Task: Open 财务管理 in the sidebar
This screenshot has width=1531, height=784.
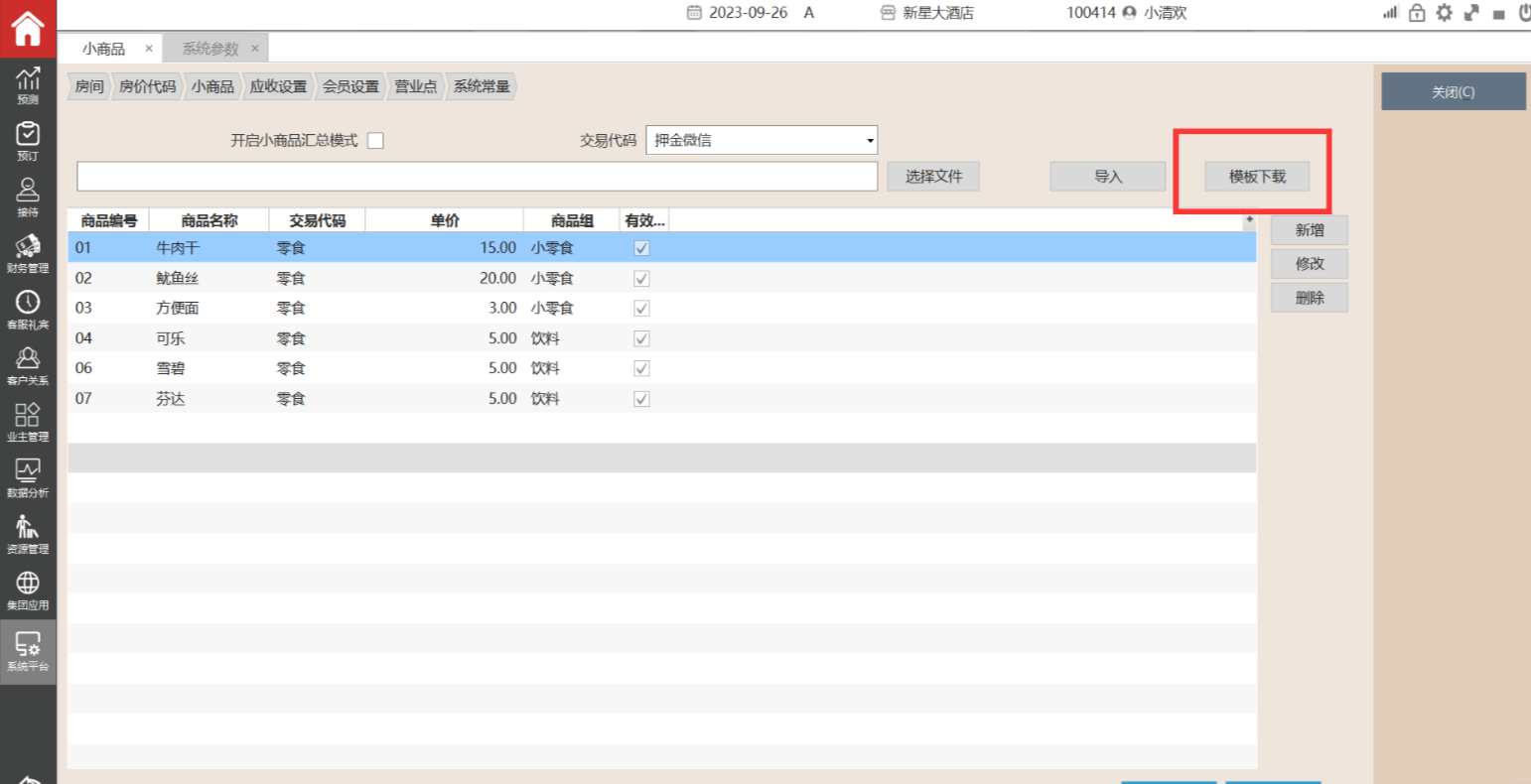Action: pyautogui.click(x=28, y=252)
